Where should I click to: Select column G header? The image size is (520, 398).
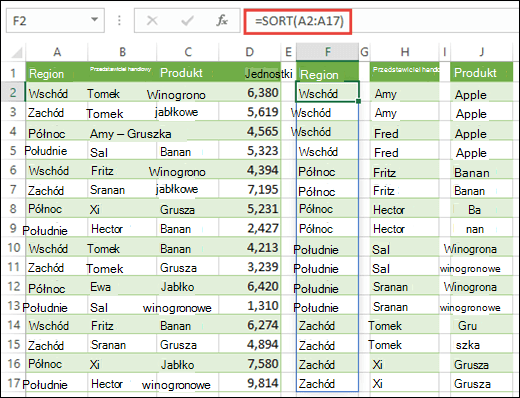click(x=364, y=52)
